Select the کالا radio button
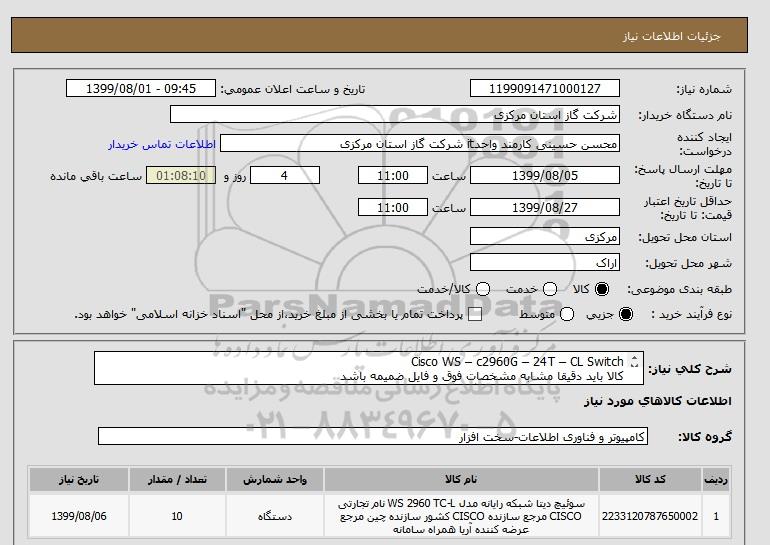The height and width of the screenshot is (545, 770). tap(602, 289)
